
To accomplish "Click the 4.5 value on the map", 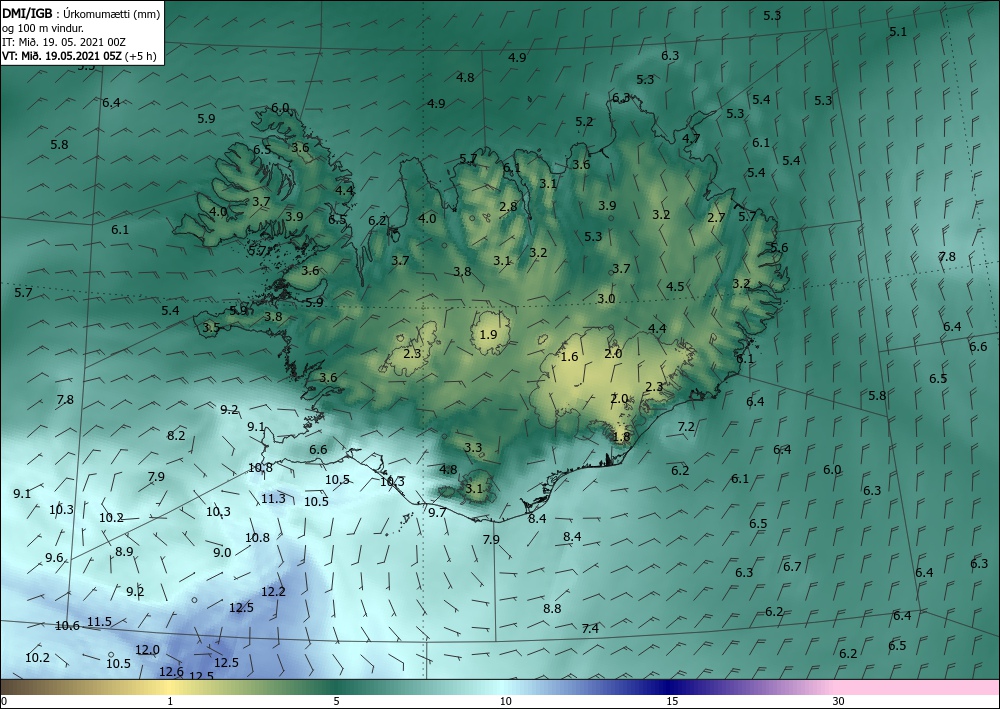I will [x=675, y=286].
